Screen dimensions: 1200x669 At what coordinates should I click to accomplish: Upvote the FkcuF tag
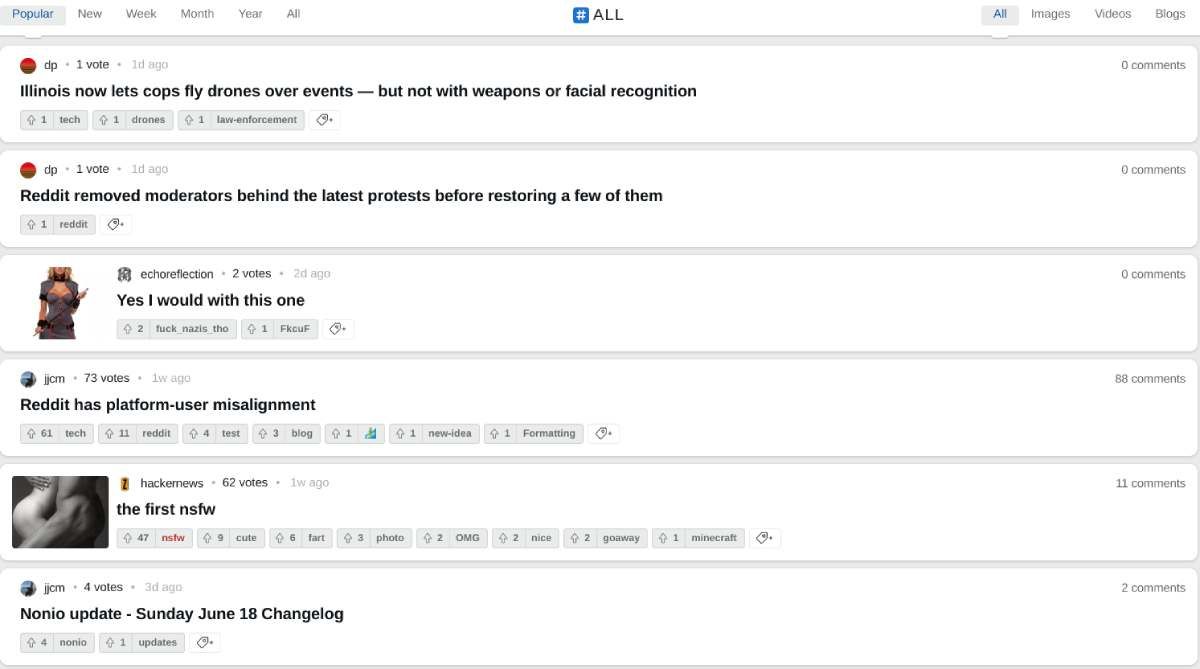pos(257,329)
